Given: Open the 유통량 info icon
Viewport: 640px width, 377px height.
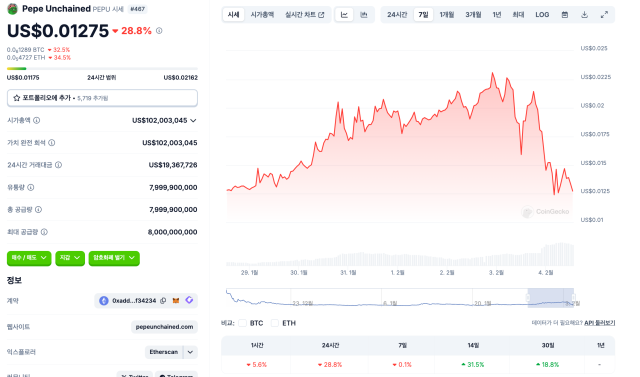Looking at the screenshot, I should click(x=31, y=187).
